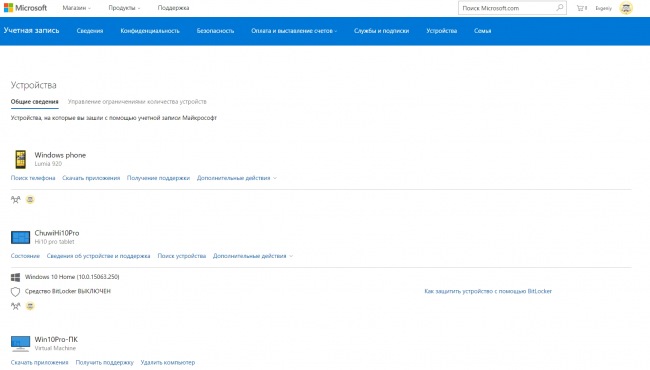Click the search magnifier icon
Image resolution: width=650 pixels, height=370 pixels.
[x=560, y=7]
